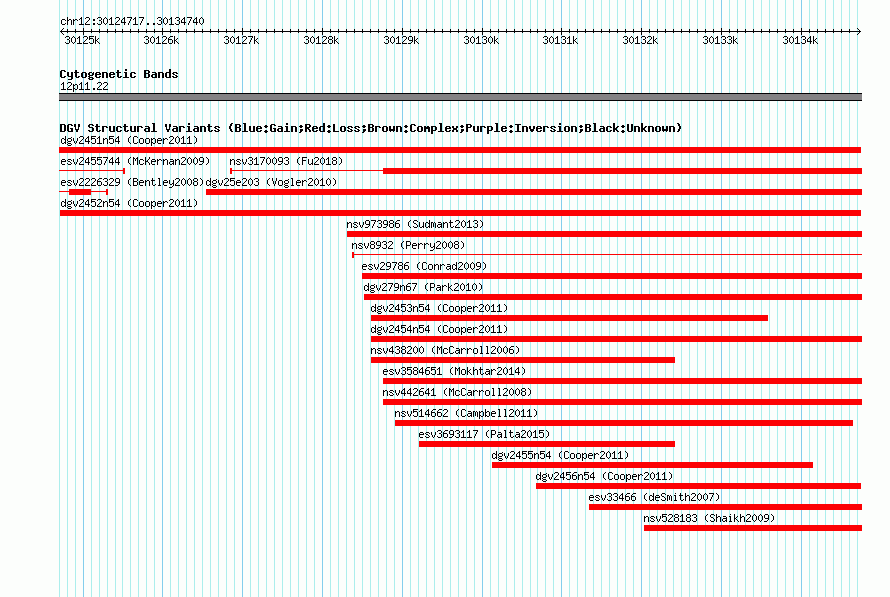Click the dgv2456n54 (Cooper2011) label

click(604, 476)
